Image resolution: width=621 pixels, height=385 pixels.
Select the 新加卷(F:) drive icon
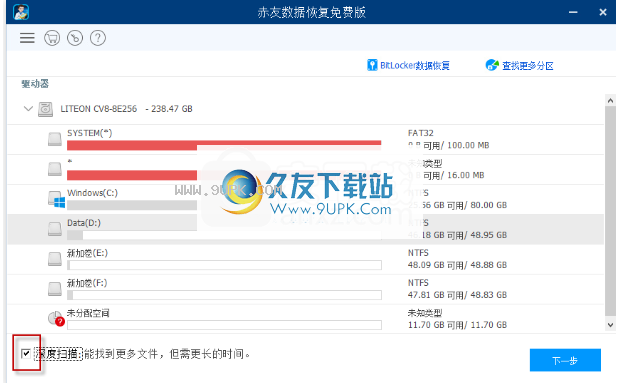(x=55, y=289)
